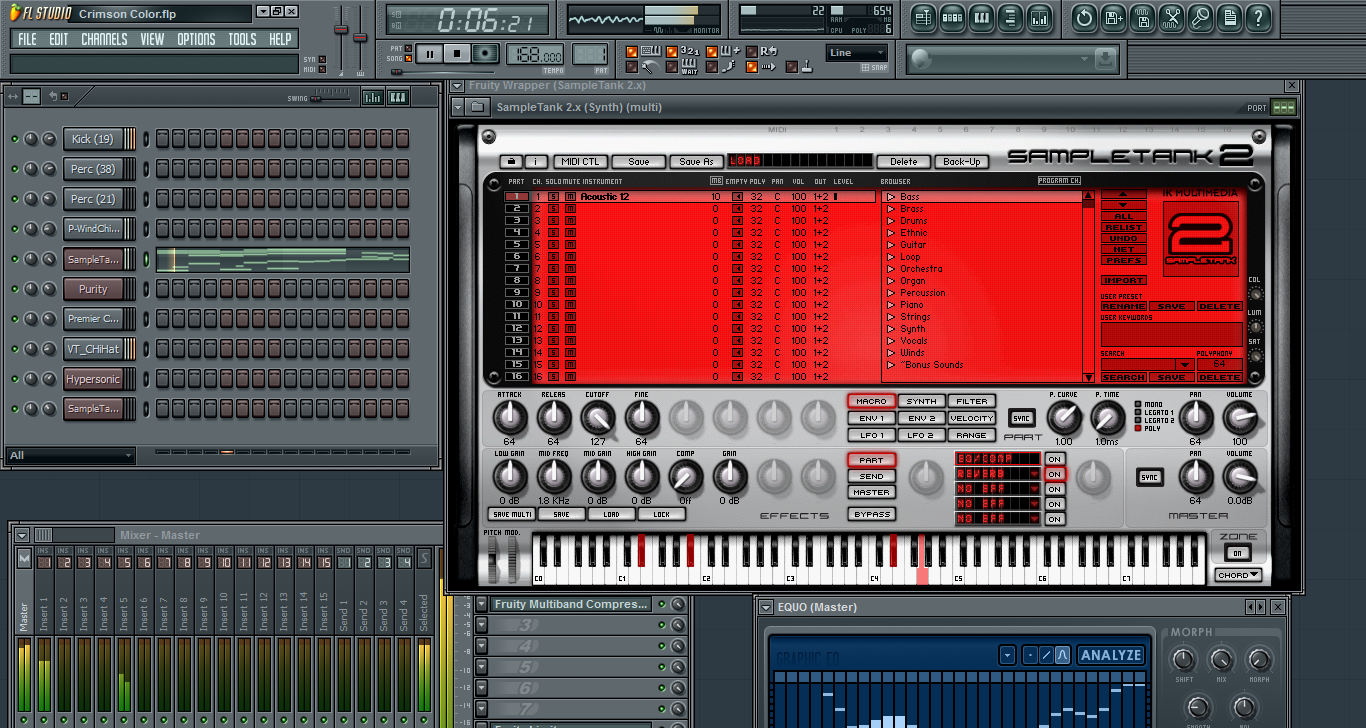Viewport: 1366px width, 728px height.
Task: Toggle ON for the REVERB effect slot
Action: click(x=1054, y=474)
